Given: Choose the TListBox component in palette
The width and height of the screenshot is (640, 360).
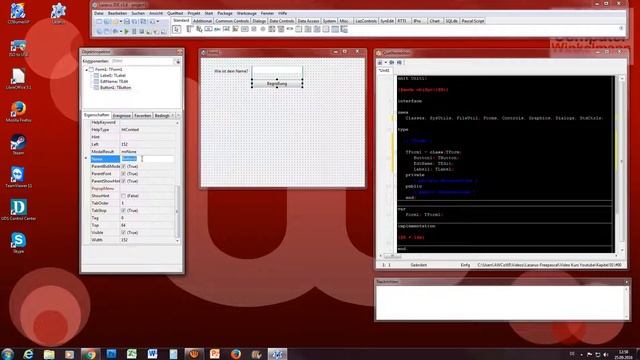Looking at the screenshot, I should [x=272, y=29].
